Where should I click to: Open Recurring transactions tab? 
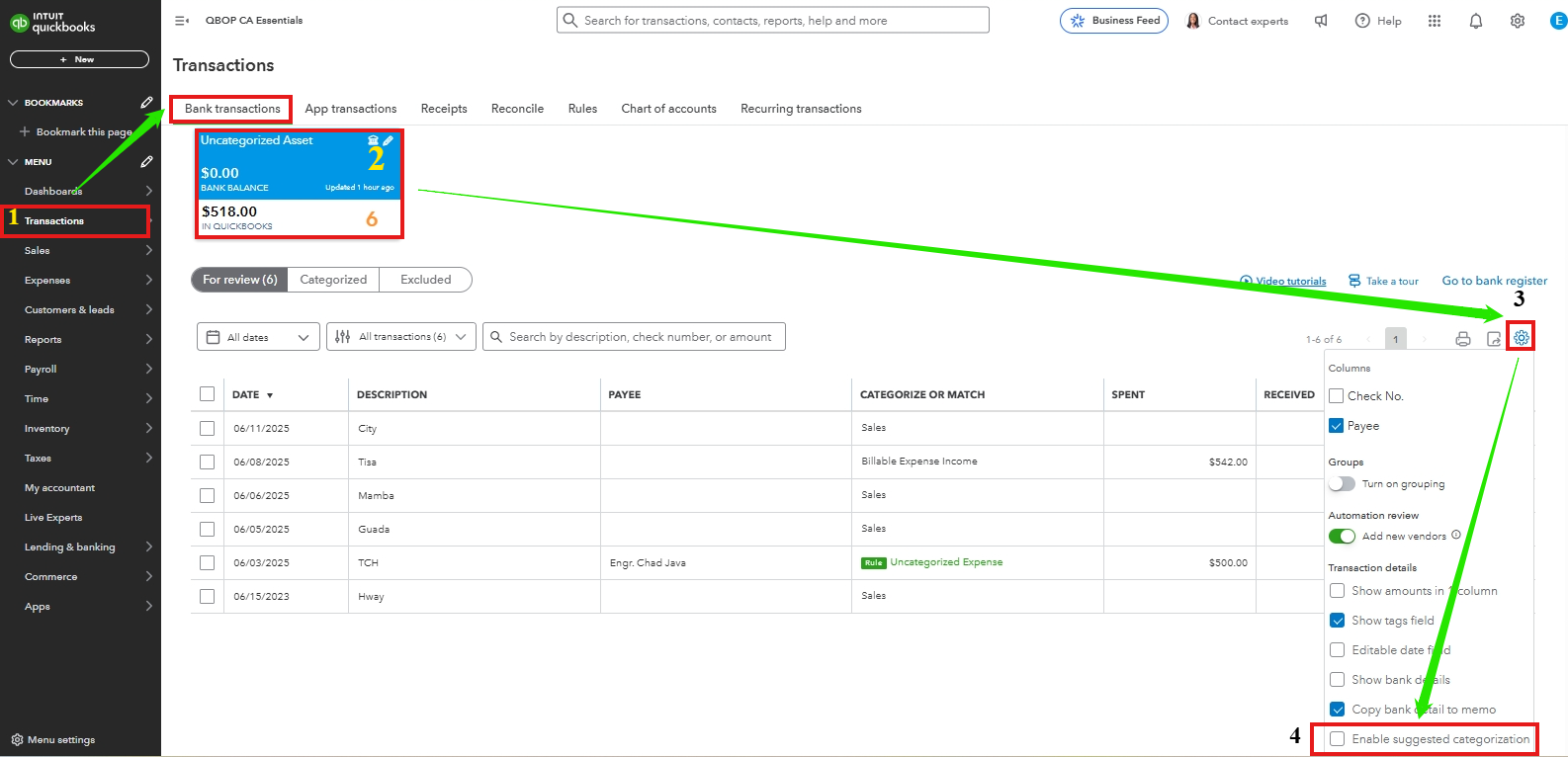click(x=801, y=109)
